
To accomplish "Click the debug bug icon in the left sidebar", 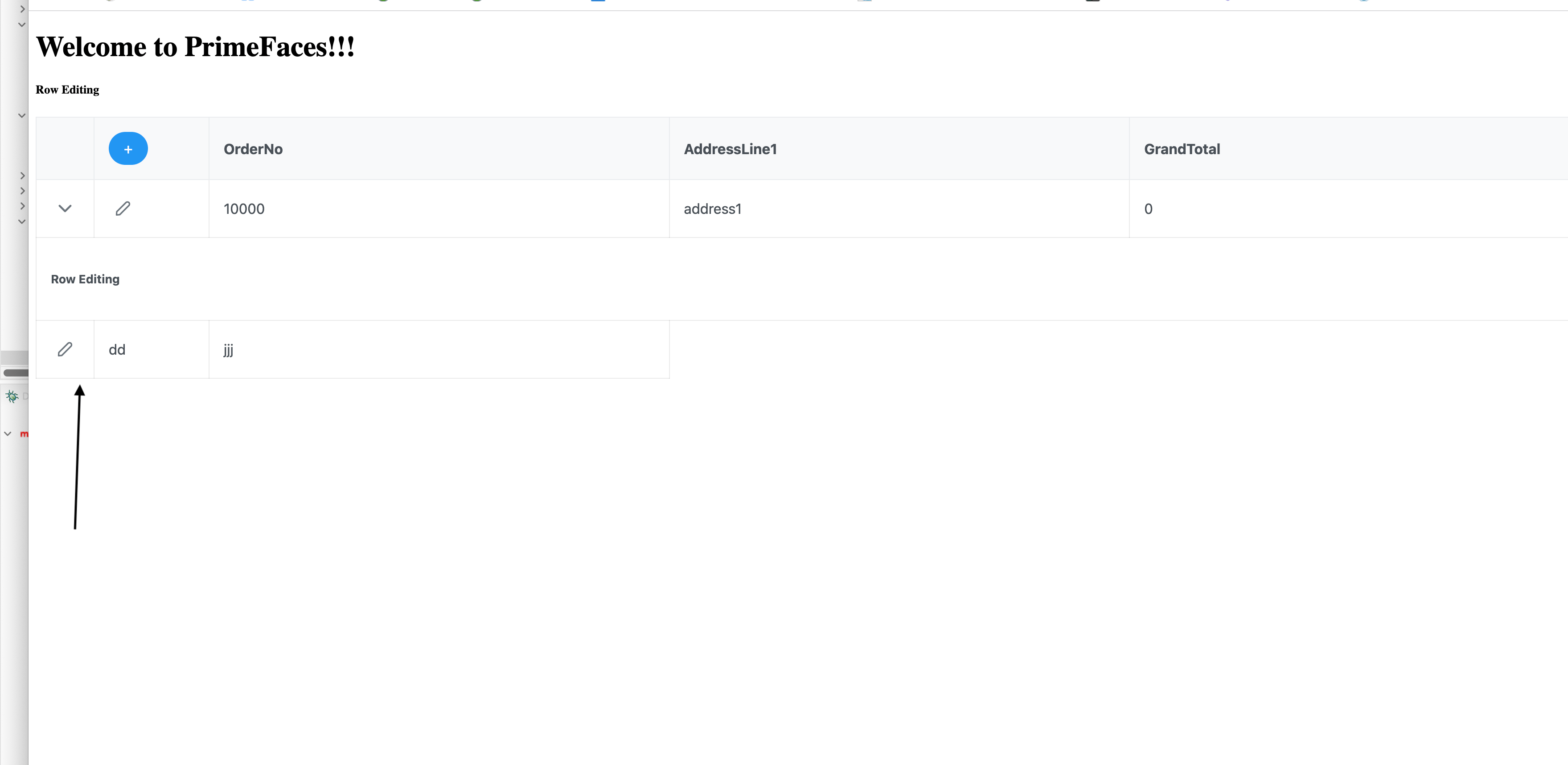I will pyautogui.click(x=13, y=396).
